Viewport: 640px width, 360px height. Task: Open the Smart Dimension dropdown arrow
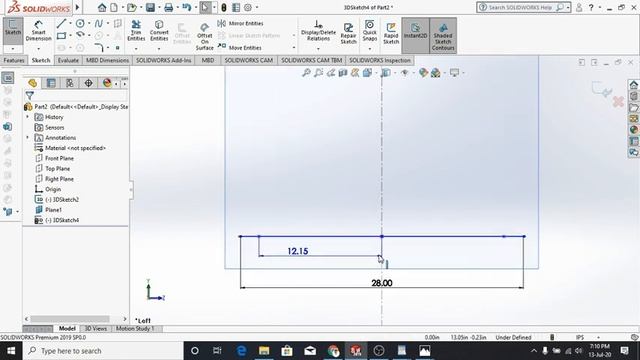tap(38, 49)
